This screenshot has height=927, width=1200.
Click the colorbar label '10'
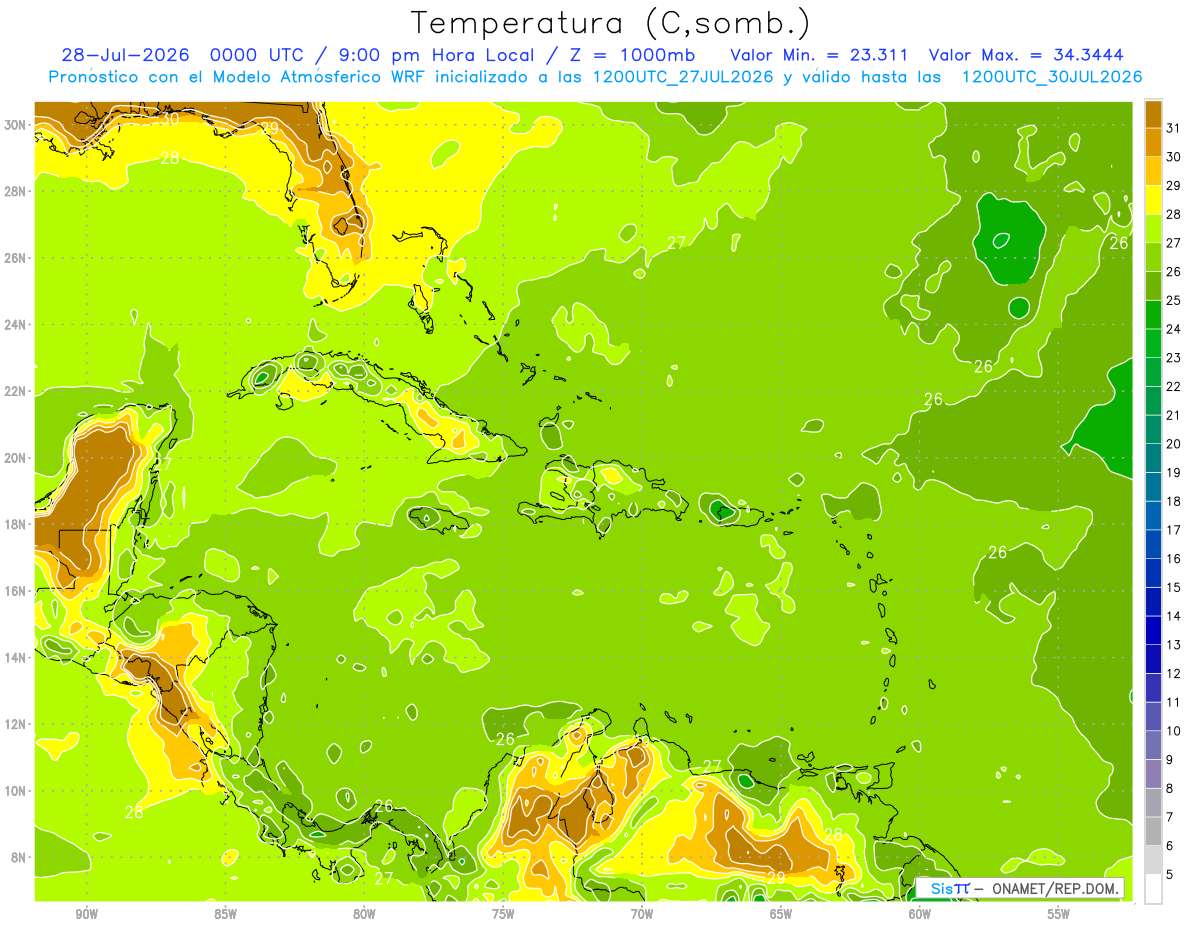[x=1174, y=731]
